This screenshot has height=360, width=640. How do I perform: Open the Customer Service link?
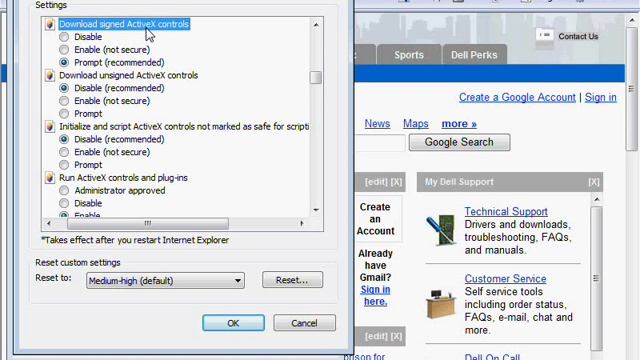click(505, 279)
